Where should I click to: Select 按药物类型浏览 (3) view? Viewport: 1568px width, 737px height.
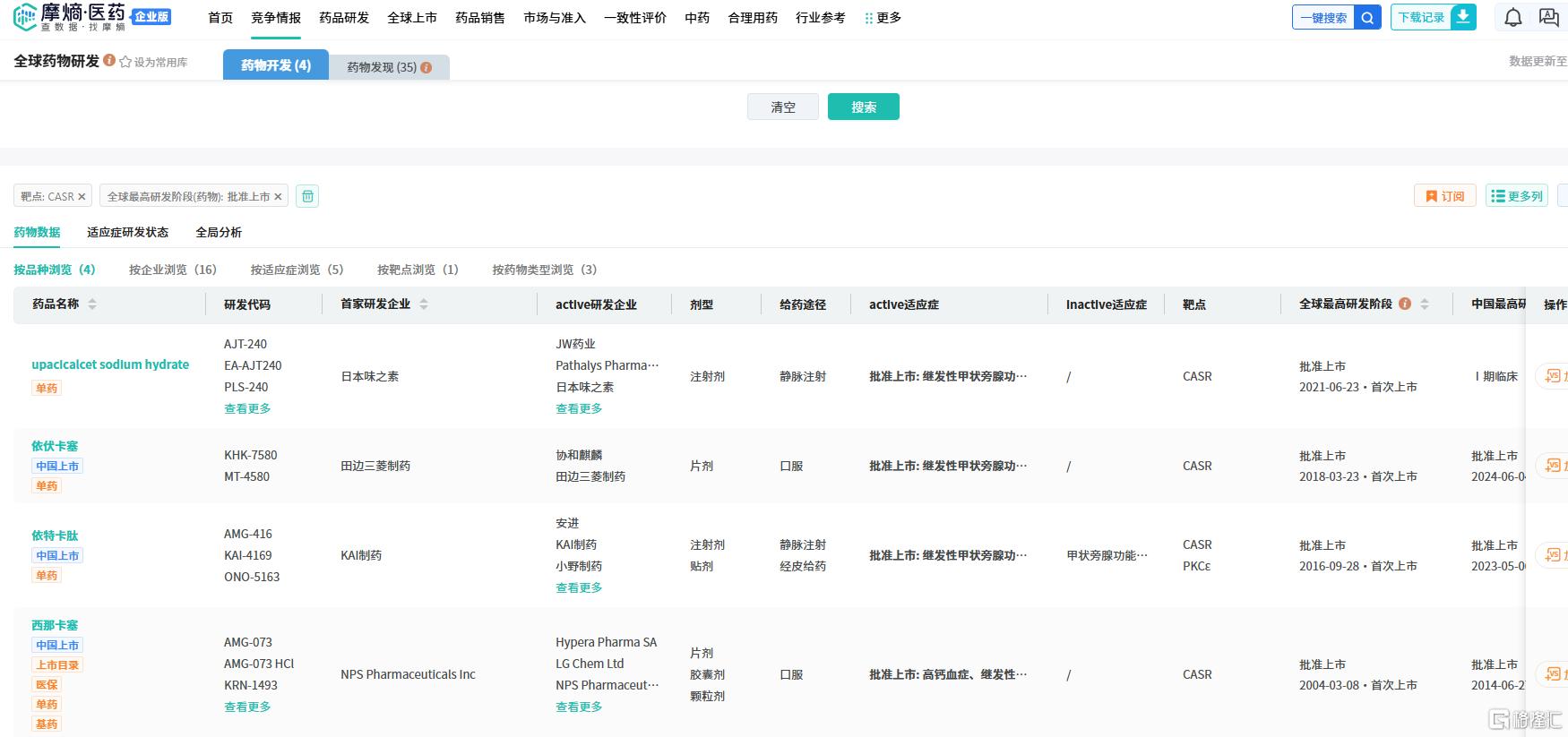(545, 270)
